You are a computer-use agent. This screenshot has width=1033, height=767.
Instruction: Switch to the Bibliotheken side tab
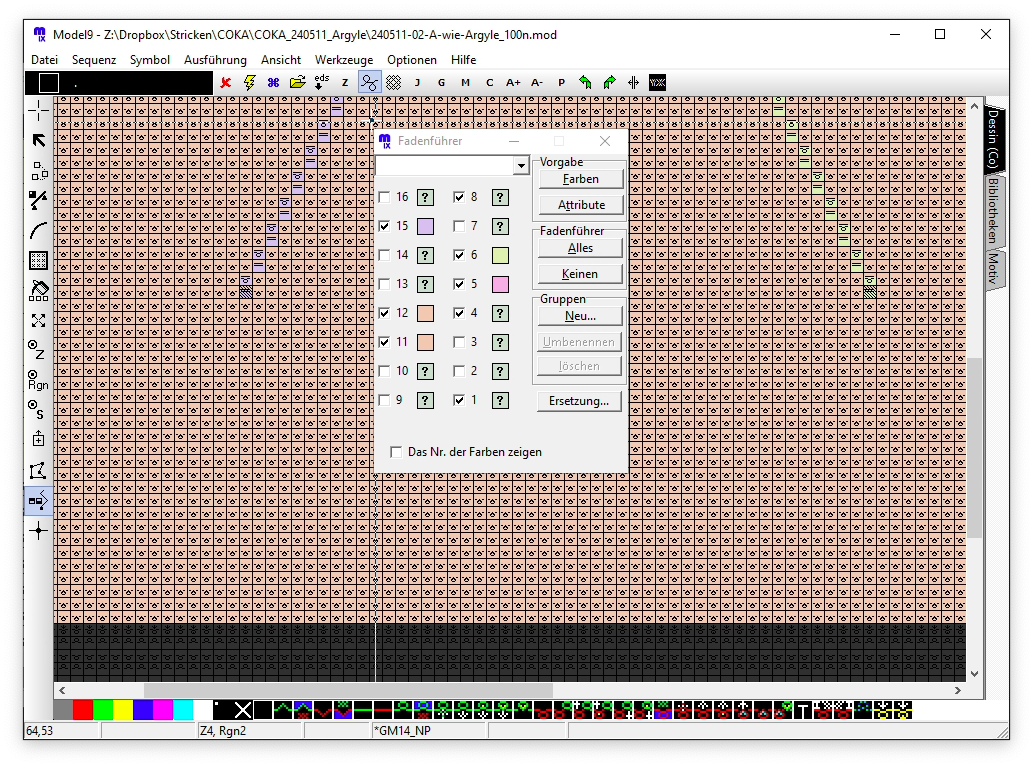(x=992, y=211)
